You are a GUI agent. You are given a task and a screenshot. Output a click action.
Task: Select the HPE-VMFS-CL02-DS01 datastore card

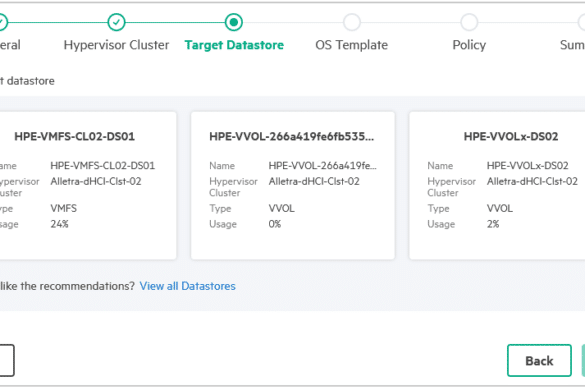point(88,185)
